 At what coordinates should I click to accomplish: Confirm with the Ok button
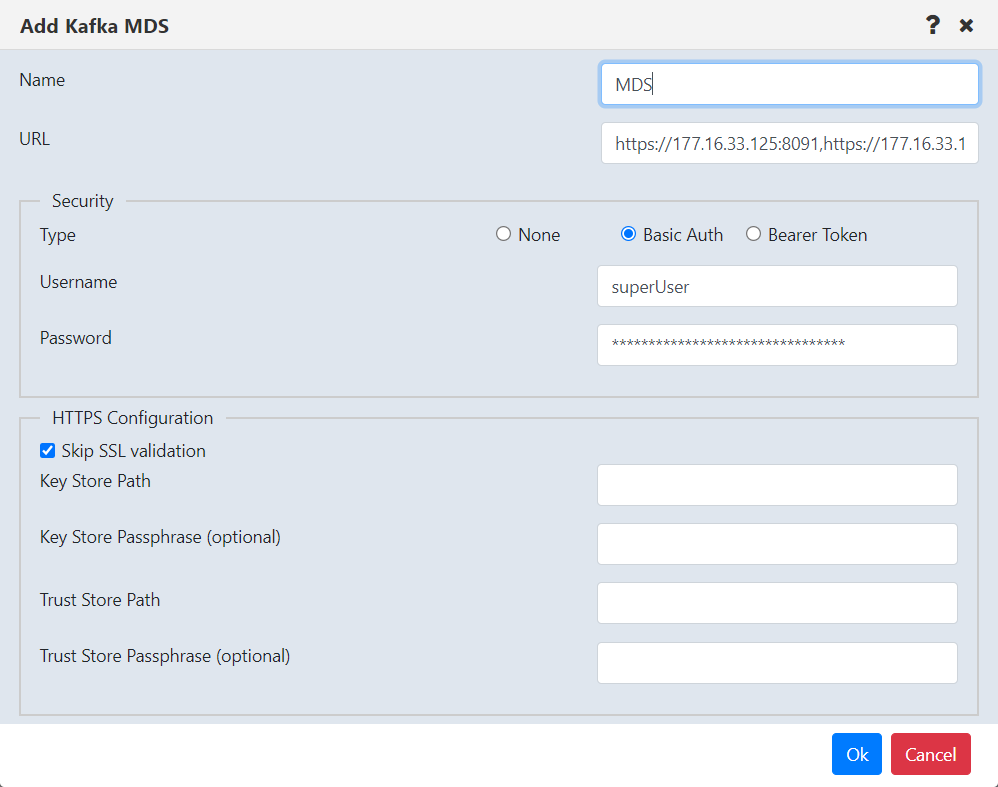point(857,754)
